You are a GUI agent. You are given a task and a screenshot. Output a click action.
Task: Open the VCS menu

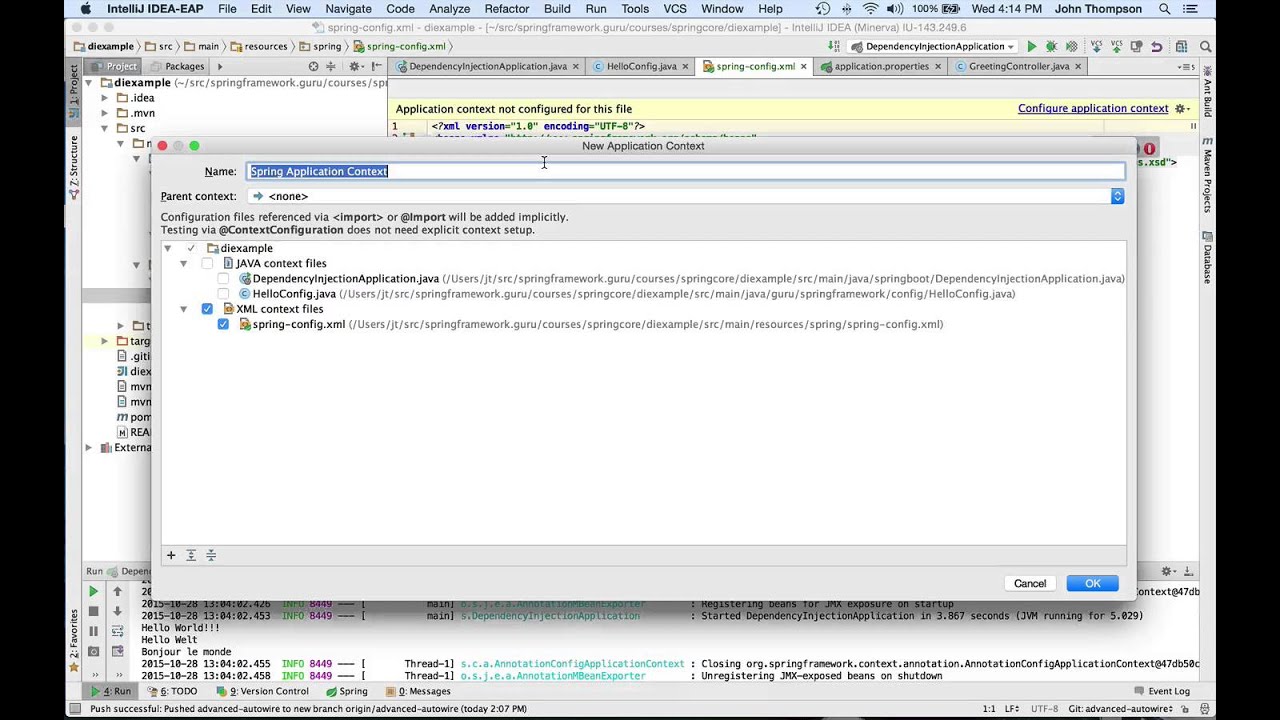pyautogui.click(x=675, y=9)
